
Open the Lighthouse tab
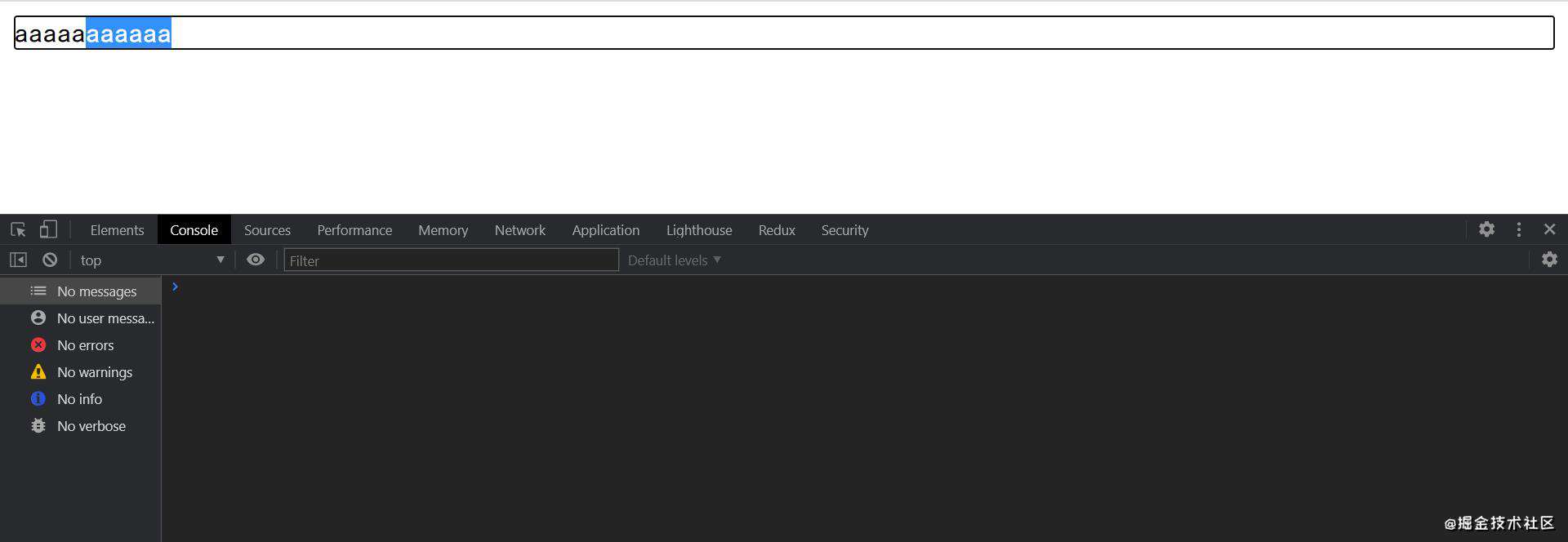coord(699,230)
